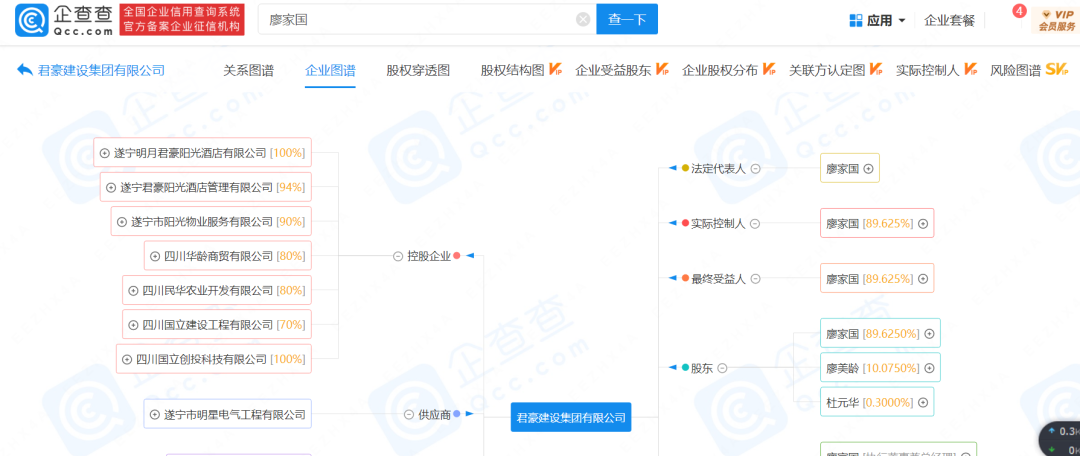The image size is (1080, 456).
Task: Select the 企业图谱 tab
Action: click(x=330, y=70)
